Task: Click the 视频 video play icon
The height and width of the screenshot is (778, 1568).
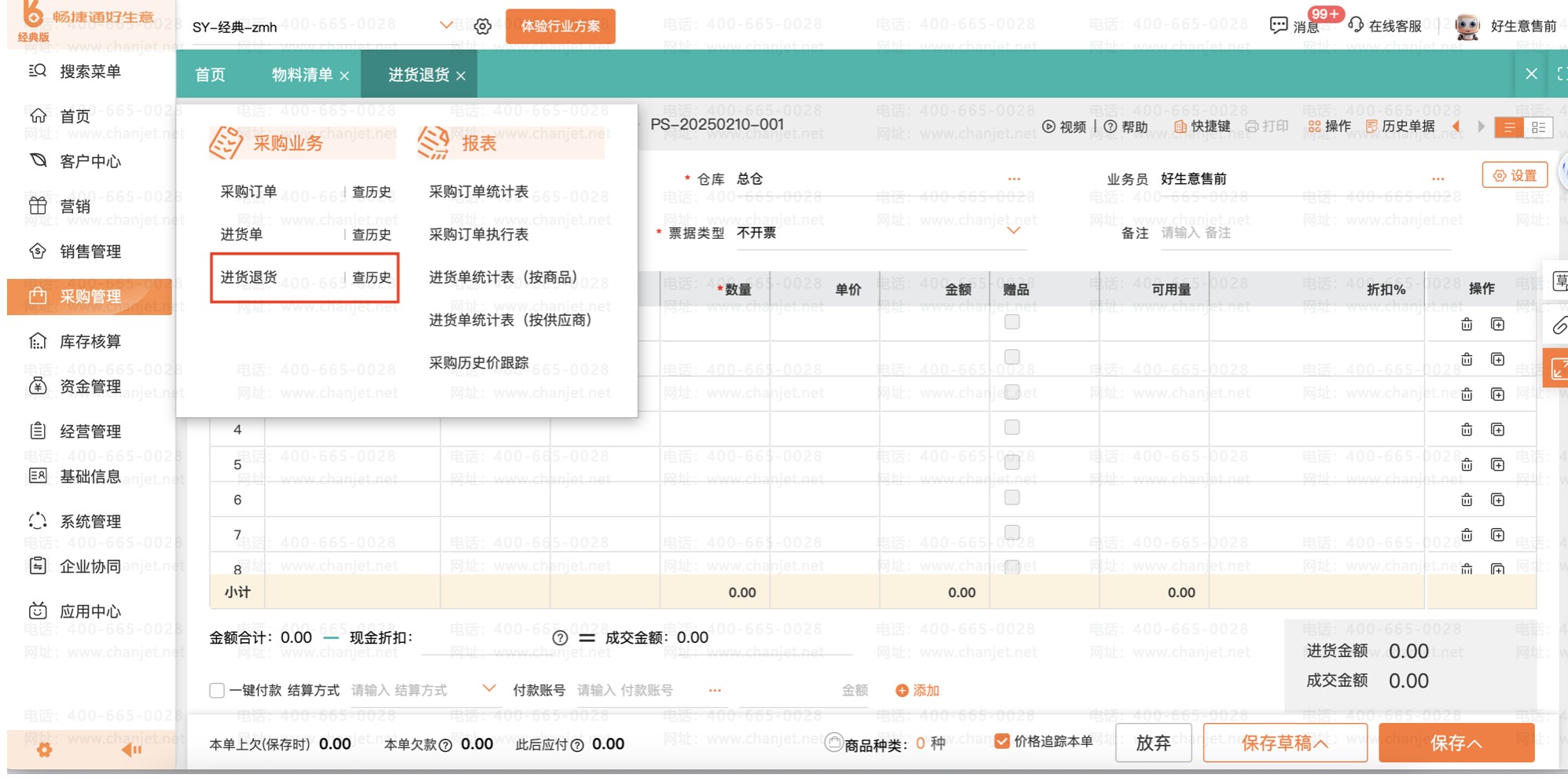Action: 1049,127
